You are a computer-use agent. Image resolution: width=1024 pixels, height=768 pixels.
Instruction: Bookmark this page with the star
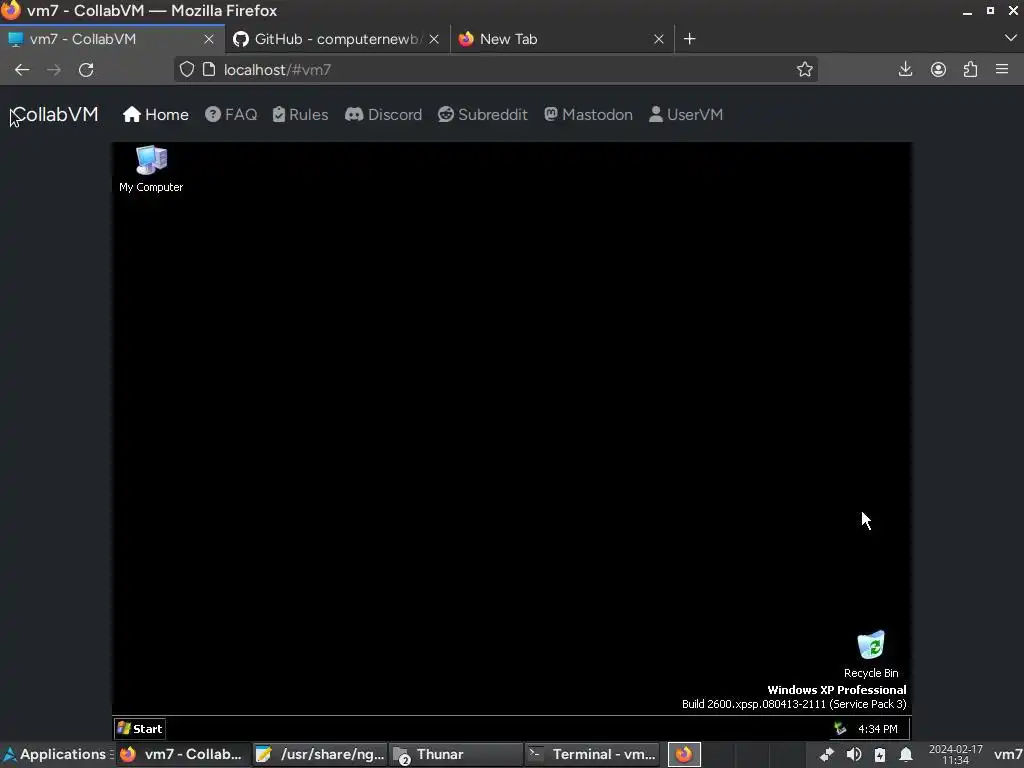(805, 69)
